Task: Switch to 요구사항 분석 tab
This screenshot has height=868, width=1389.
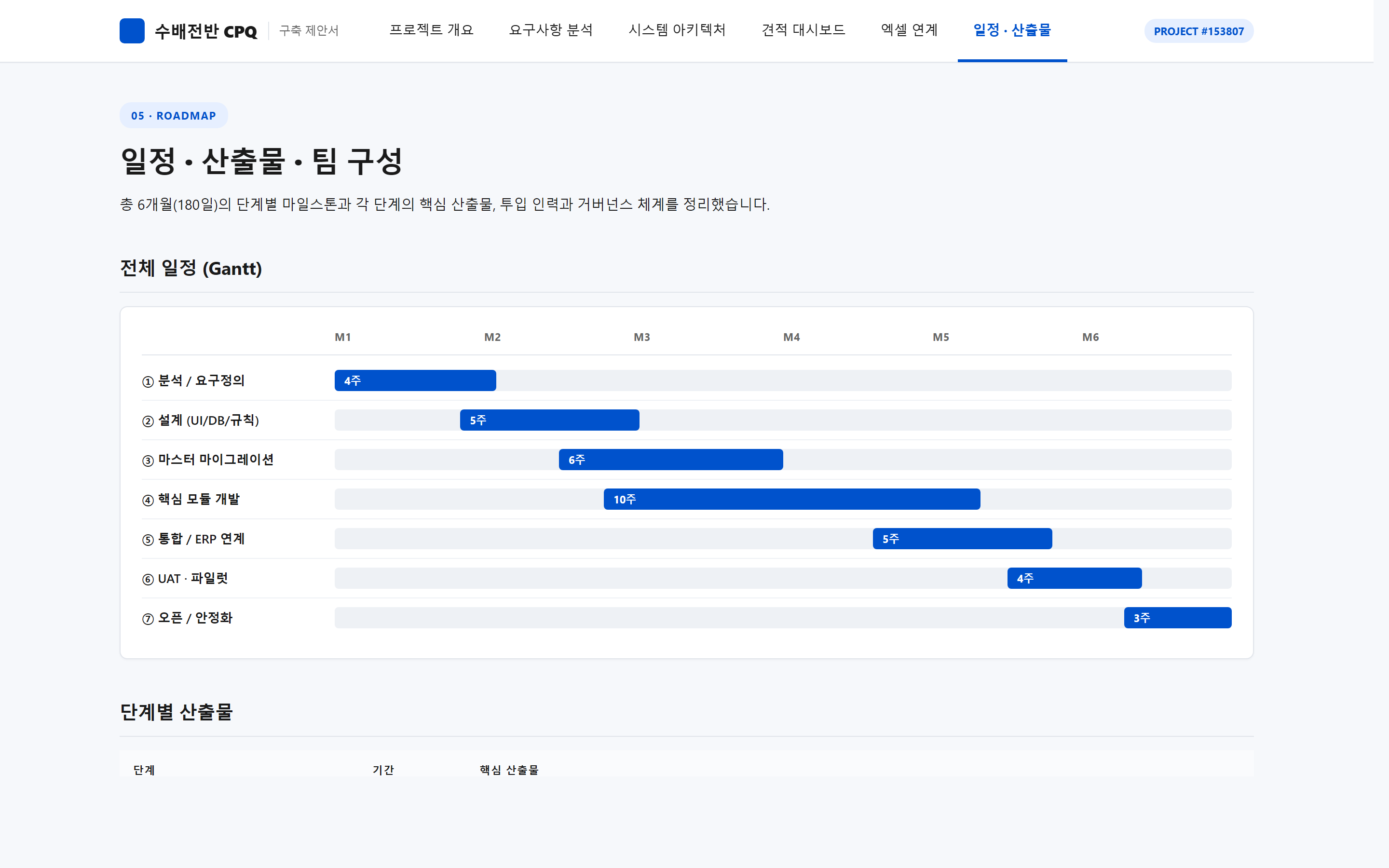Action: (x=551, y=30)
